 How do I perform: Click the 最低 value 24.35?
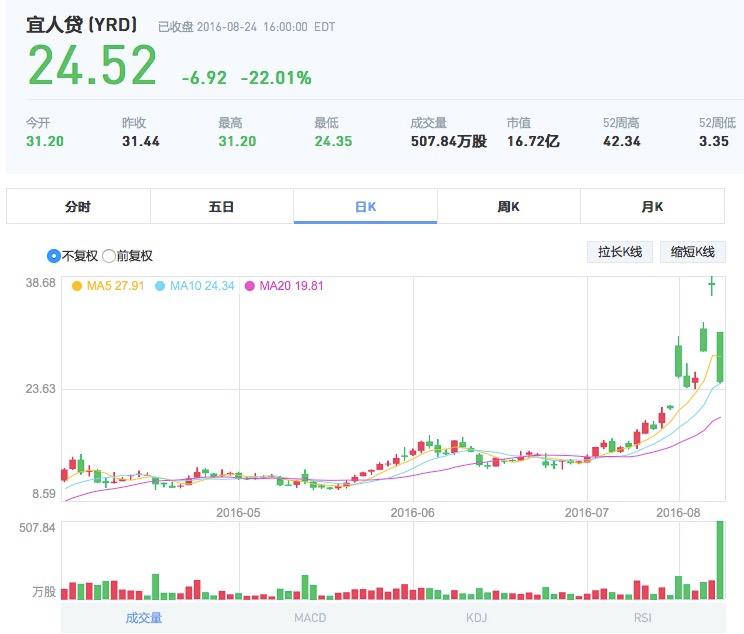tap(334, 141)
